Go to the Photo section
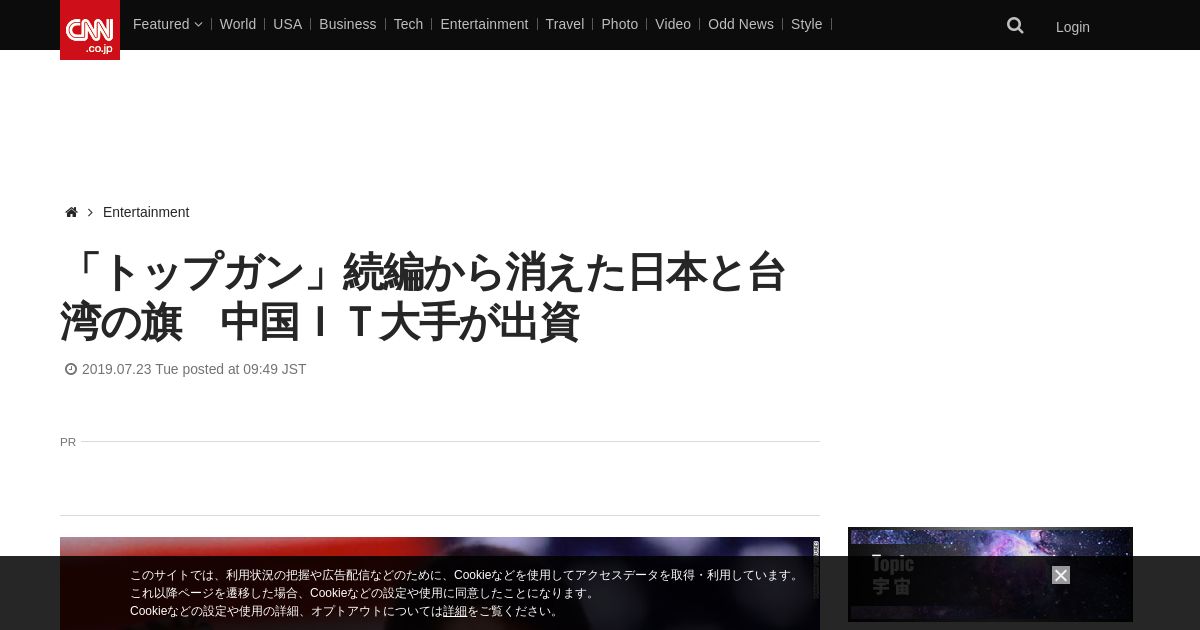1200x630 pixels. pyautogui.click(x=620, y=24)
